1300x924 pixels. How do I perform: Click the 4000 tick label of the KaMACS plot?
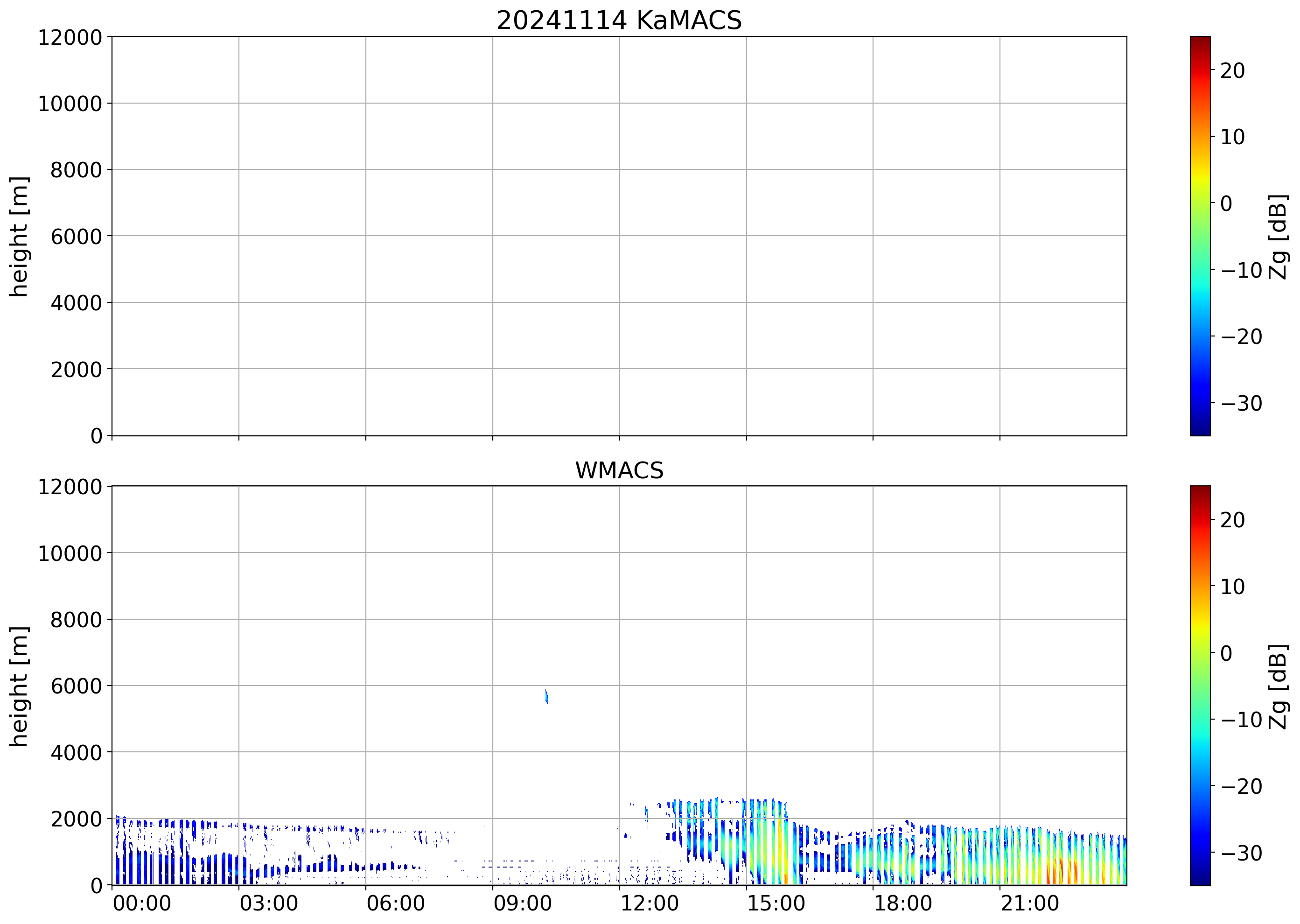[76, 303]
